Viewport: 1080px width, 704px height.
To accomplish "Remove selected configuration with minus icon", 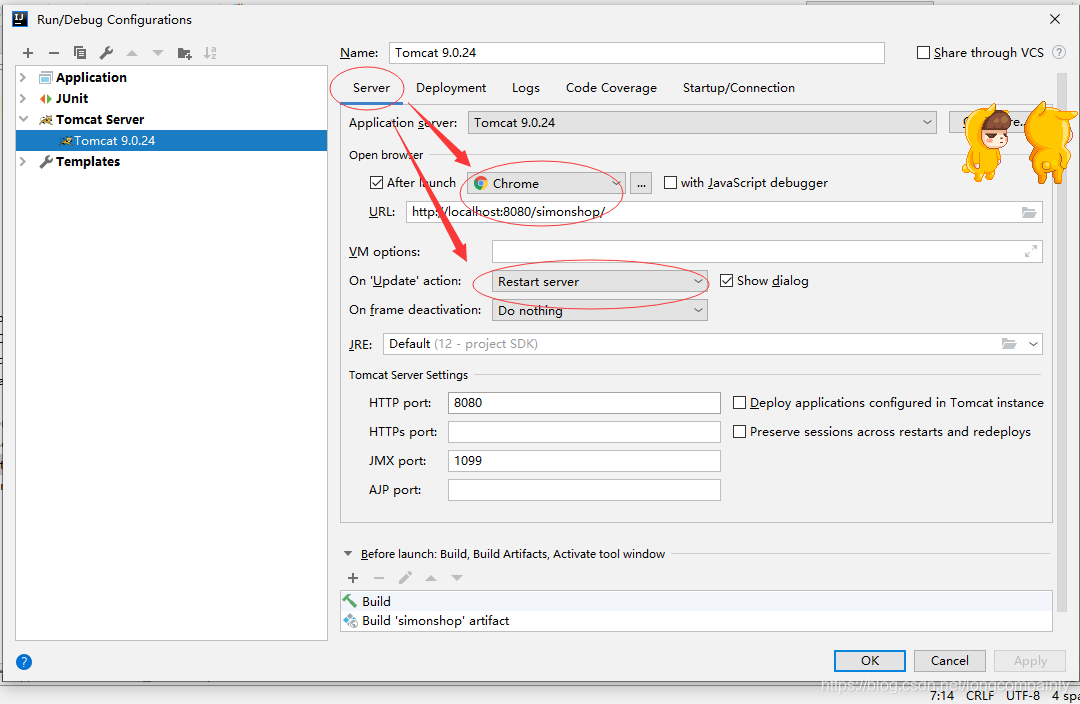I will point(54,53).
